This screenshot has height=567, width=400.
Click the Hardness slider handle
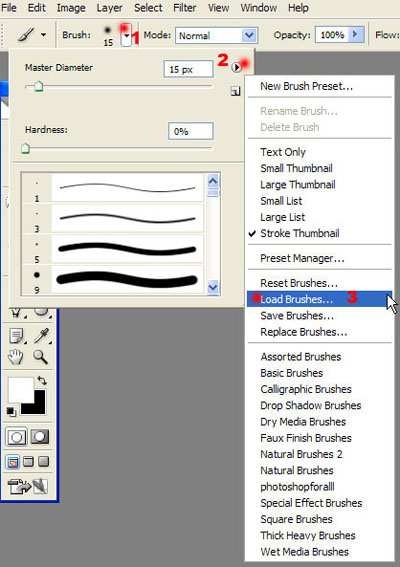coord(25,148)
